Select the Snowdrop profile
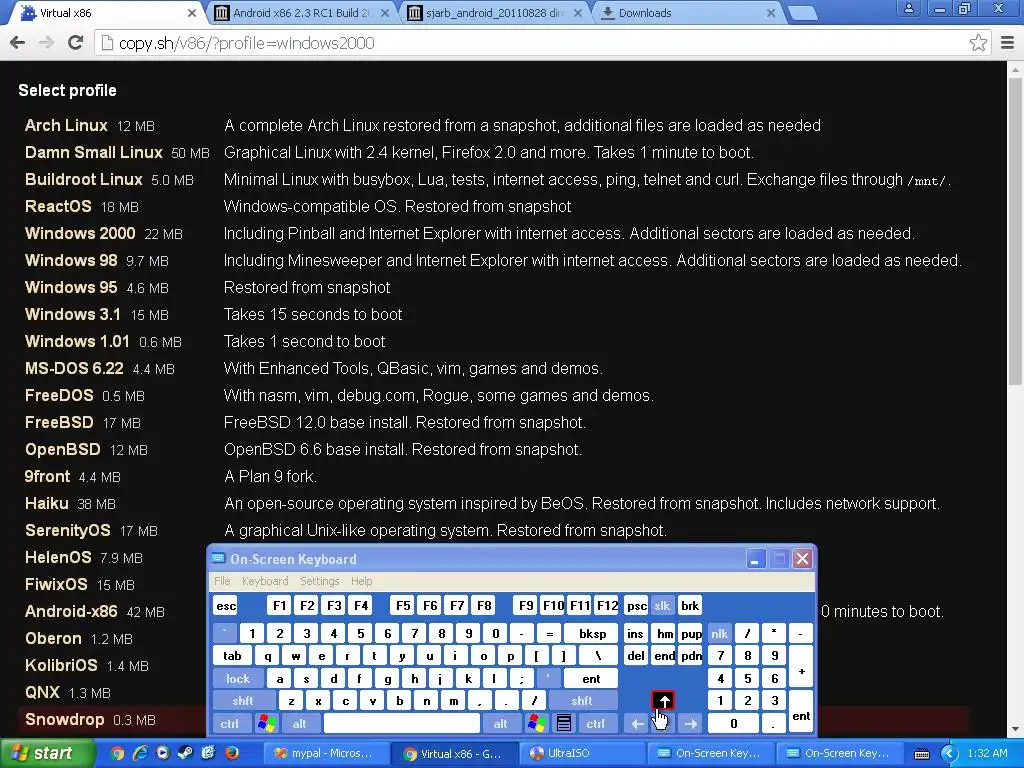This screenshot has width=1024, height=768. 64,720
